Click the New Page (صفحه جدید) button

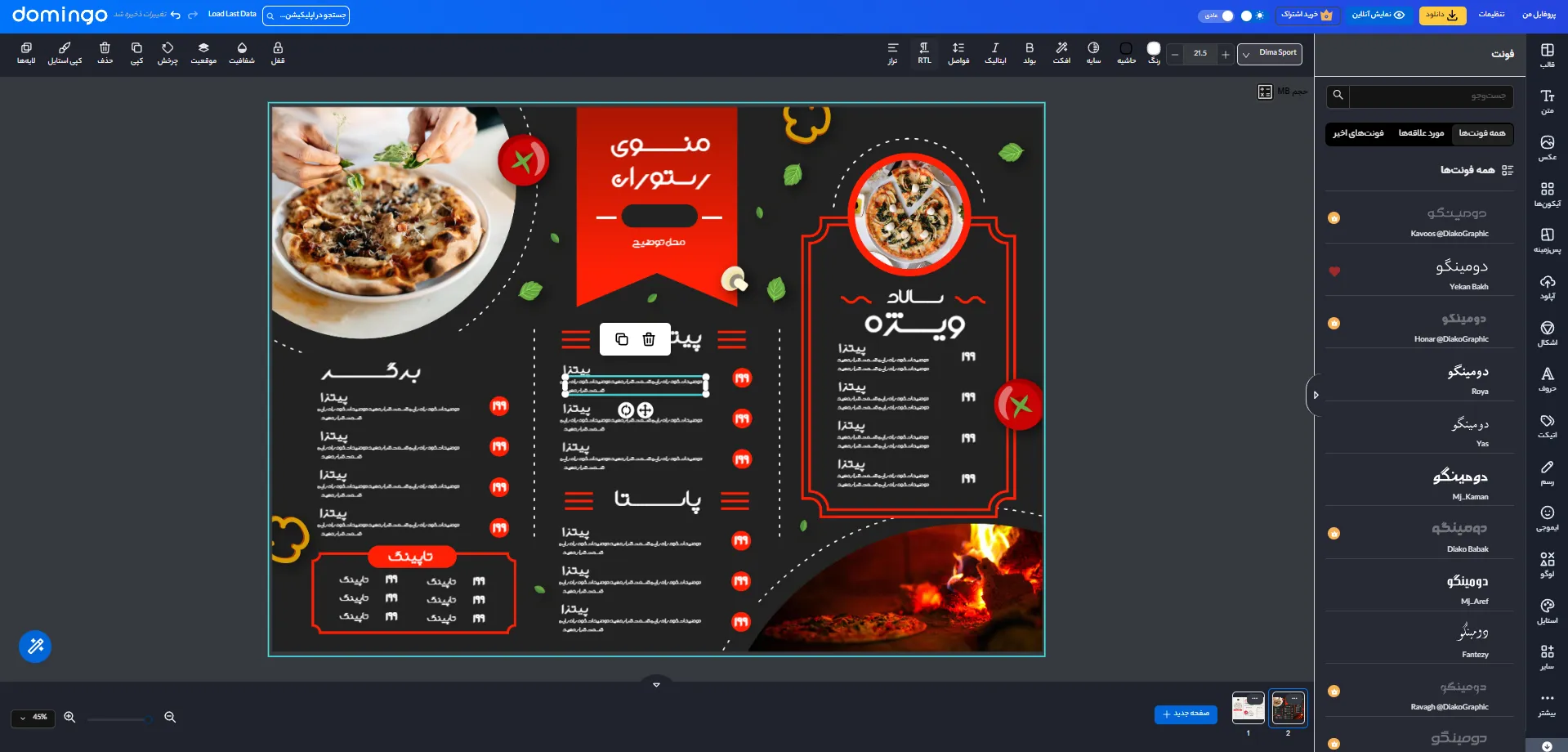coord(1186,714)
